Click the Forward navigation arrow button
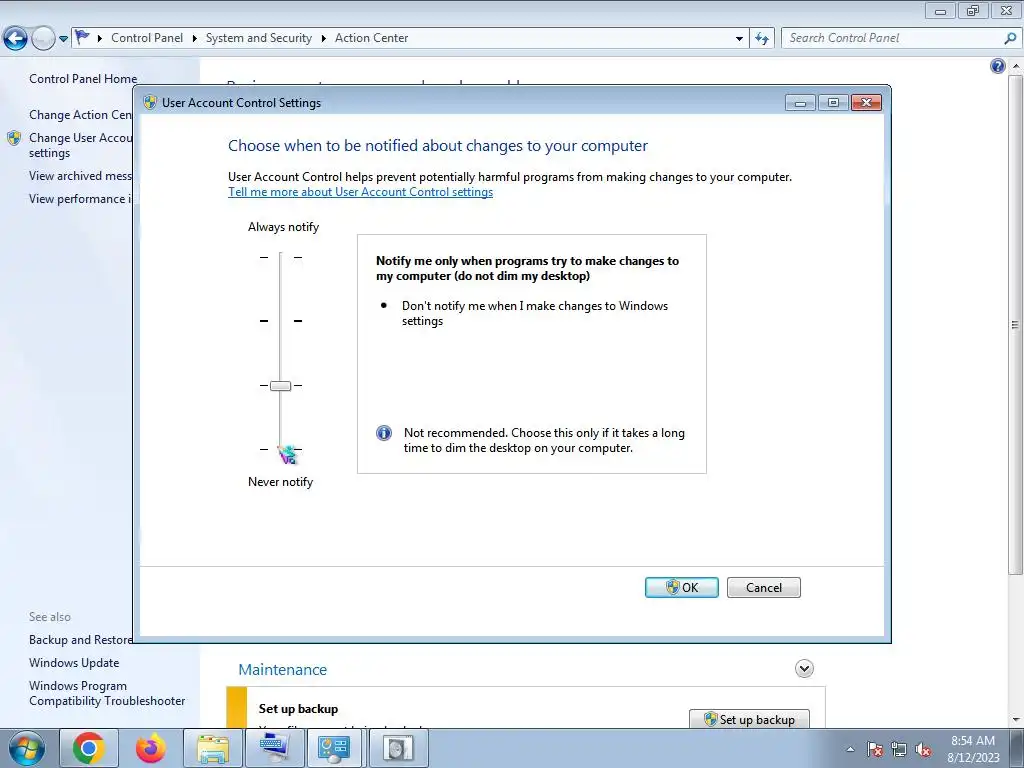This screenshot has height=768, width=1024. click(x=43, y=39)
